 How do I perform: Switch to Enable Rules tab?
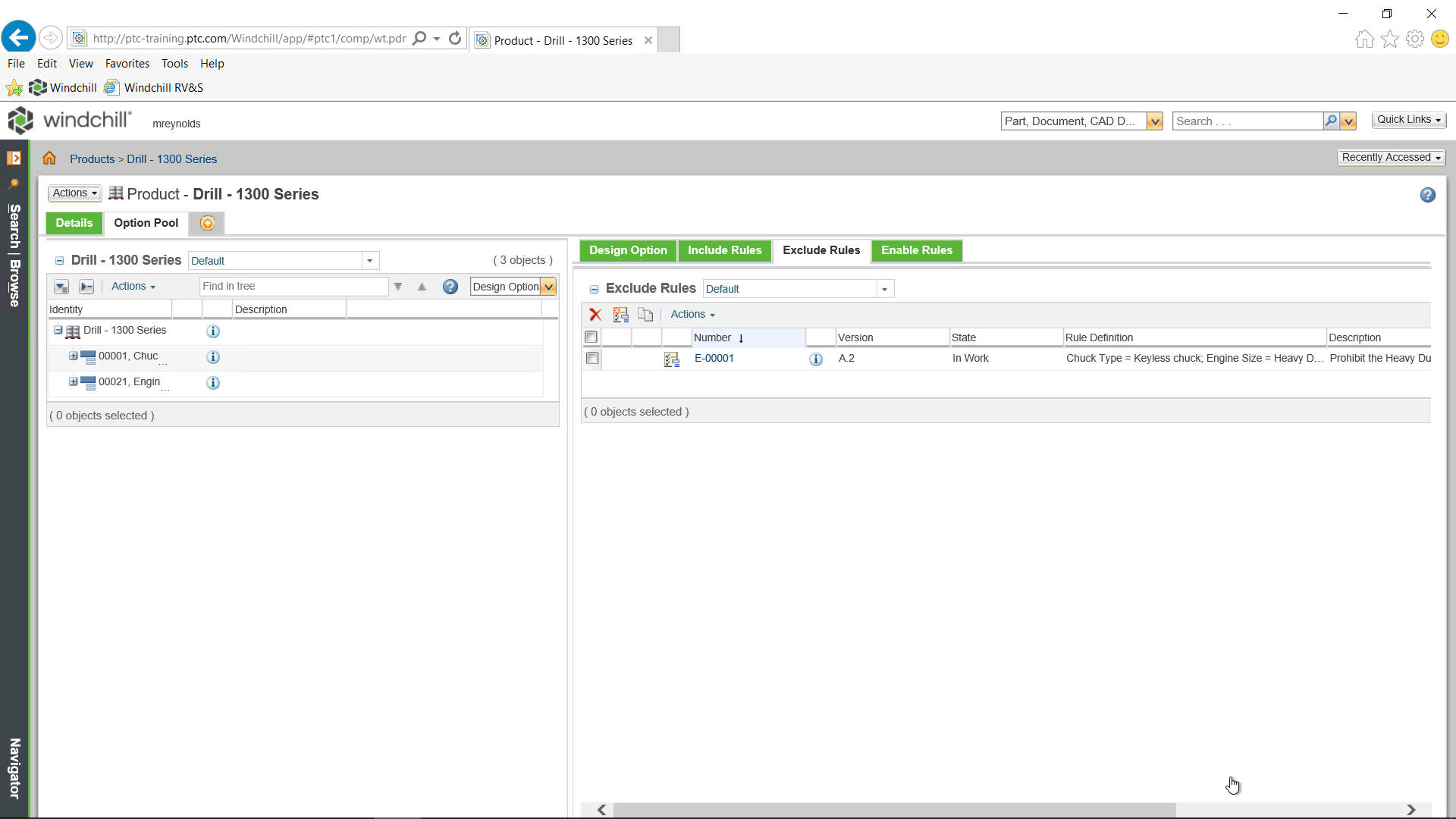click(x=917, y=250)
